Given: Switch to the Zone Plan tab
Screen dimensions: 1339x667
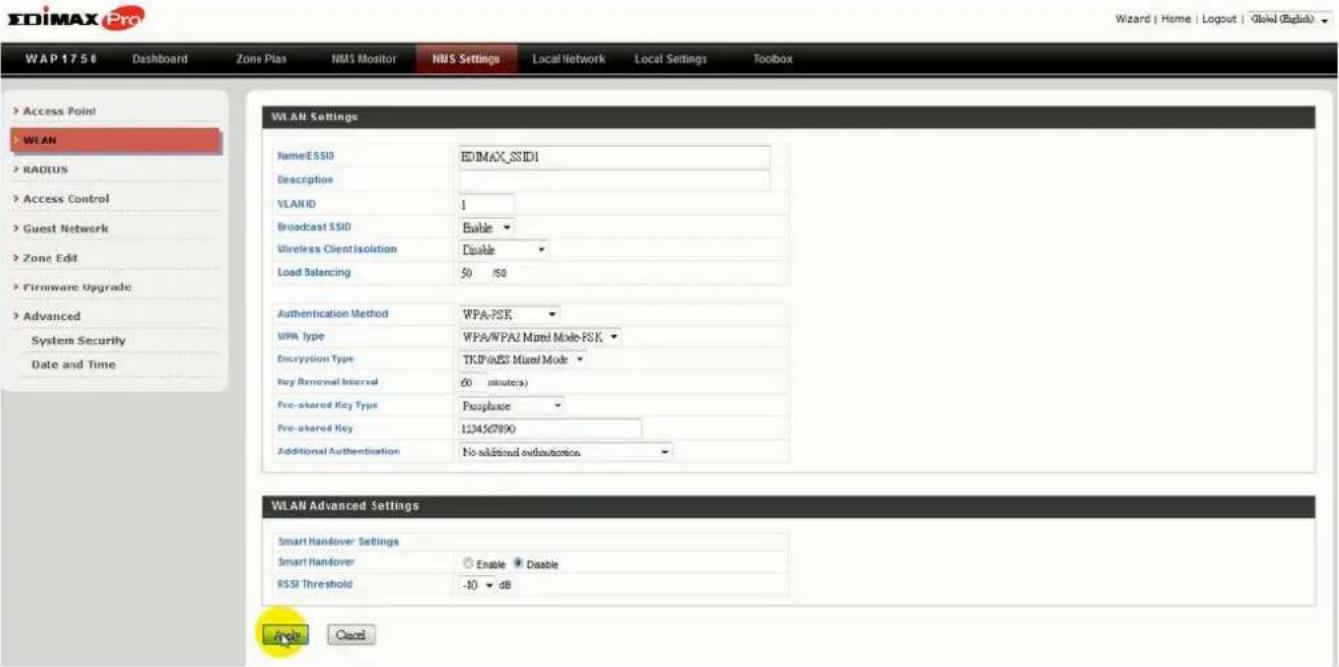Looking at the screenshot, I should 261,60.
